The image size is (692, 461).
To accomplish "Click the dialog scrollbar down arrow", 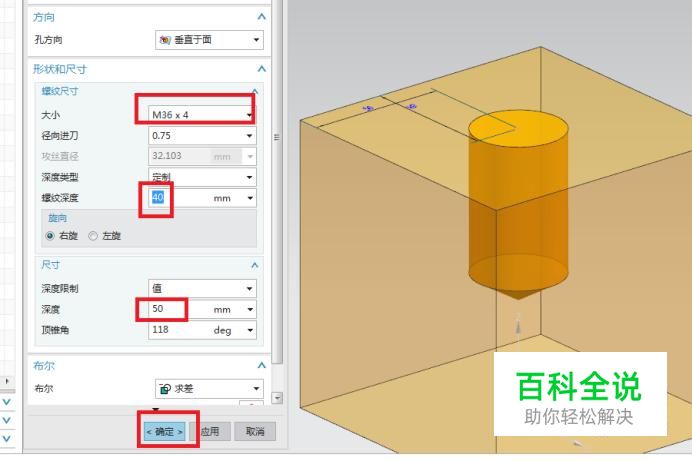I will (x=277, y=398).
